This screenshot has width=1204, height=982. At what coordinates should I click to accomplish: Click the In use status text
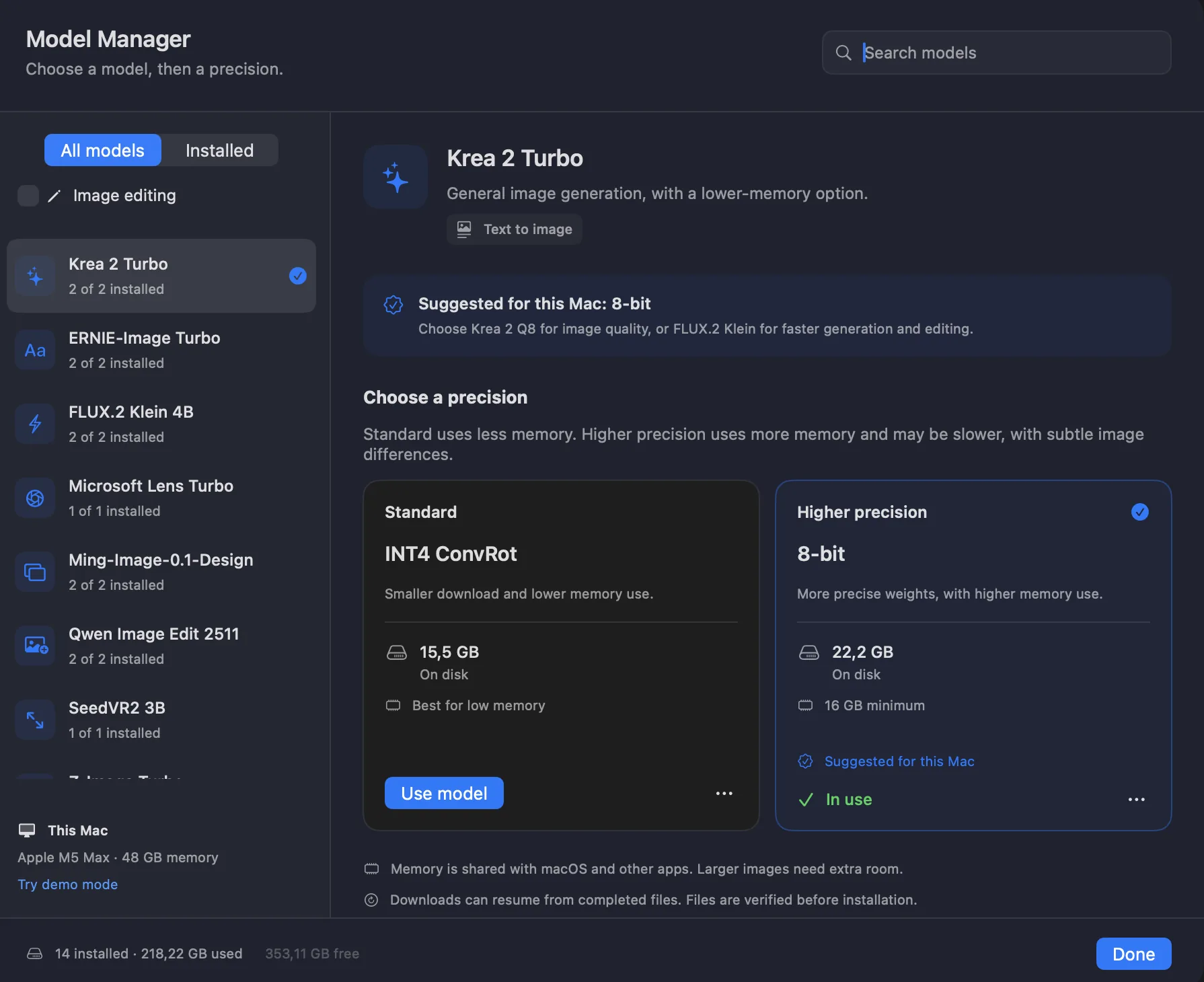pyautogui.click(x=849, y=800)
